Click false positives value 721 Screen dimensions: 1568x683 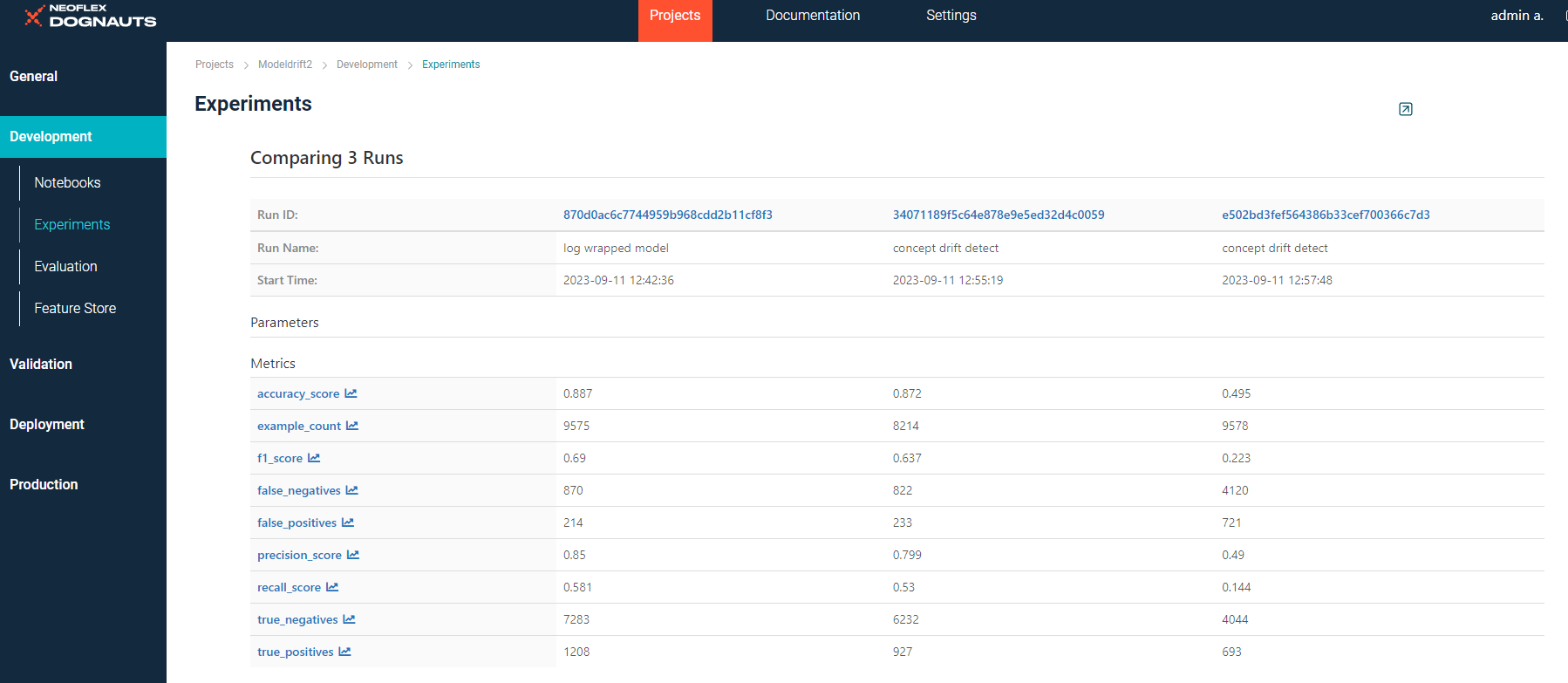pyautogui.click(x=1231, y=522)
